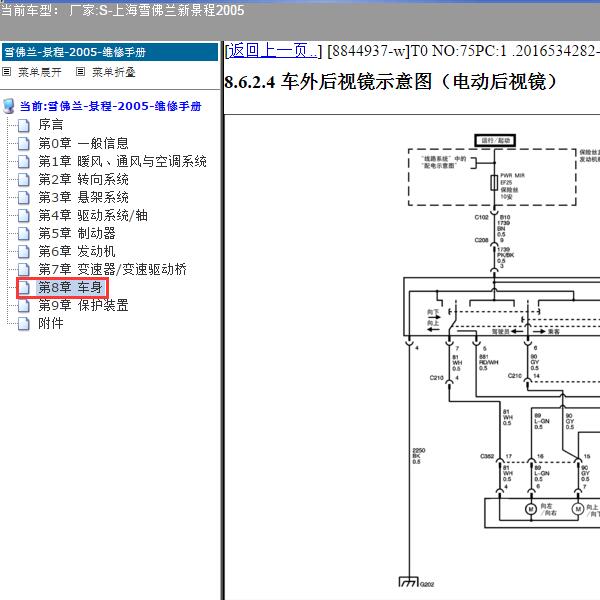Open 第1章 暖风、通风与空调系统
This screenshot has width=600, height=600.
pos(122,161)
